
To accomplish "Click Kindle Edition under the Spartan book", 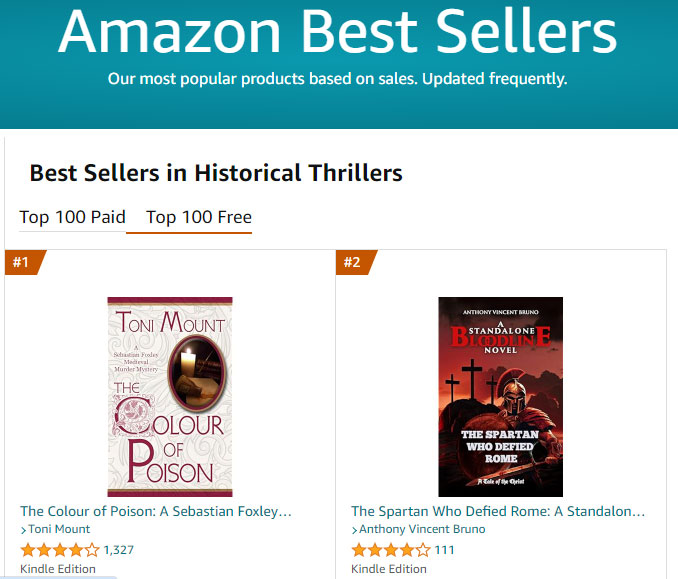I will coord(389,569).
